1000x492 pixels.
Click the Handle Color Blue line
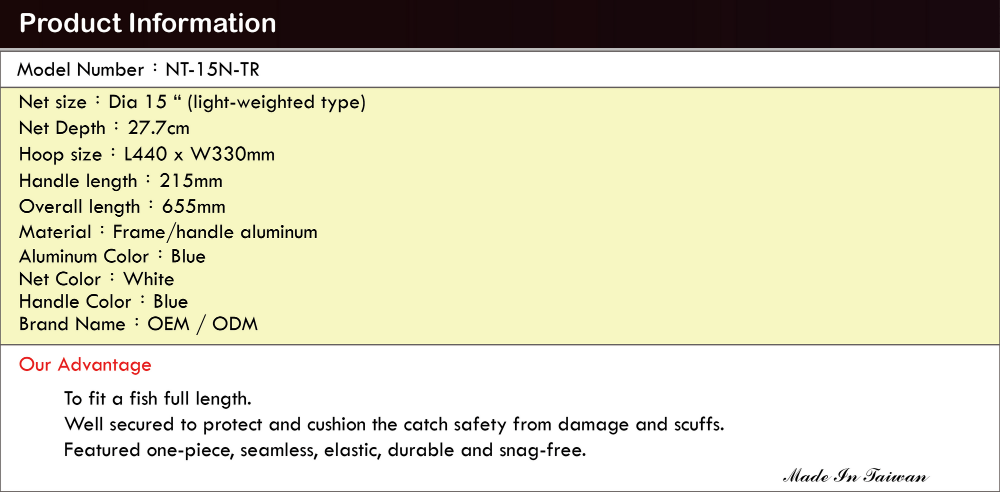[x=103, y=301]
